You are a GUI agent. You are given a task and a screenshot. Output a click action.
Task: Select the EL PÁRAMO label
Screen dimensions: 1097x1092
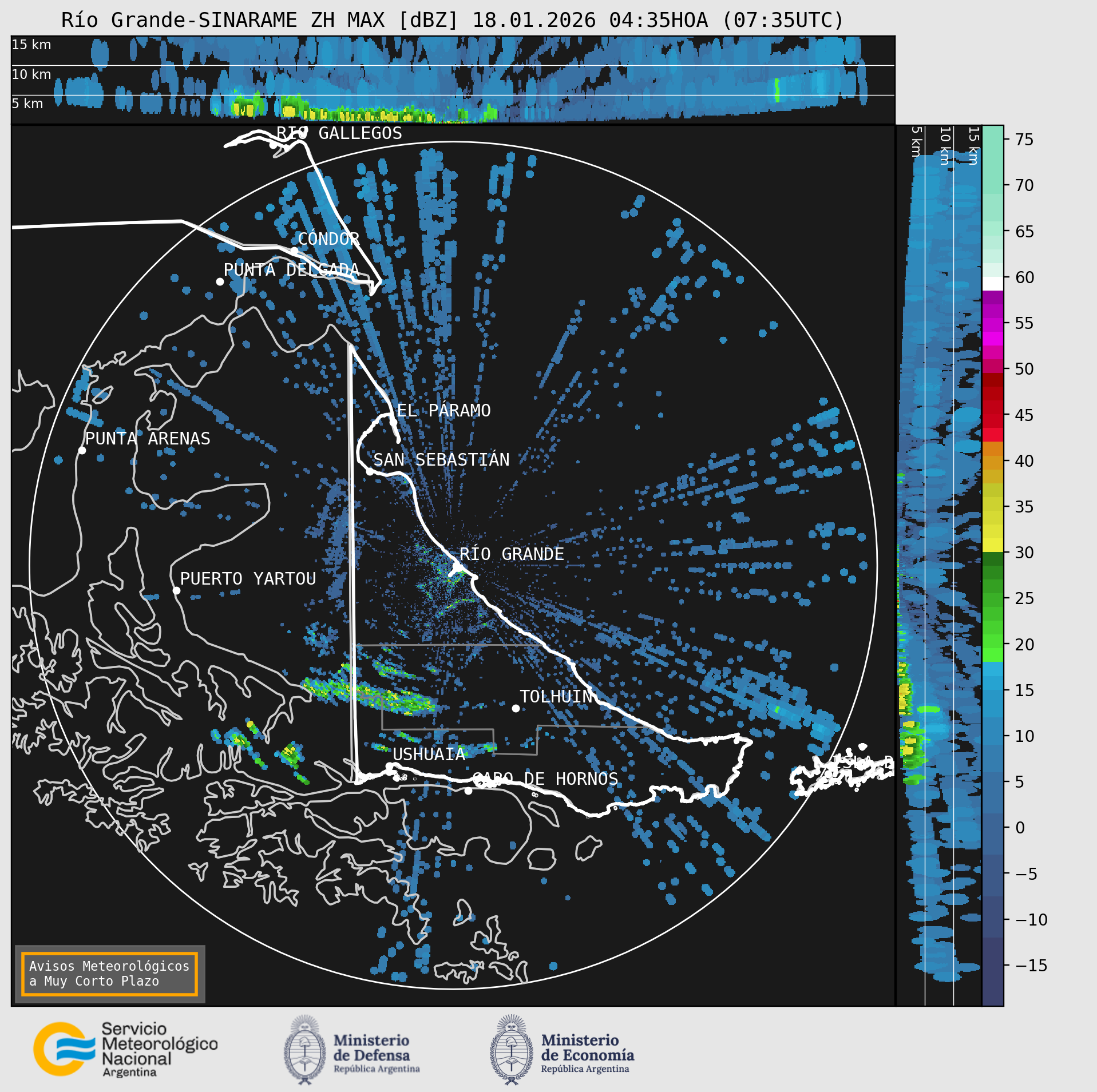pyautogui.click(x=444, y=411)
